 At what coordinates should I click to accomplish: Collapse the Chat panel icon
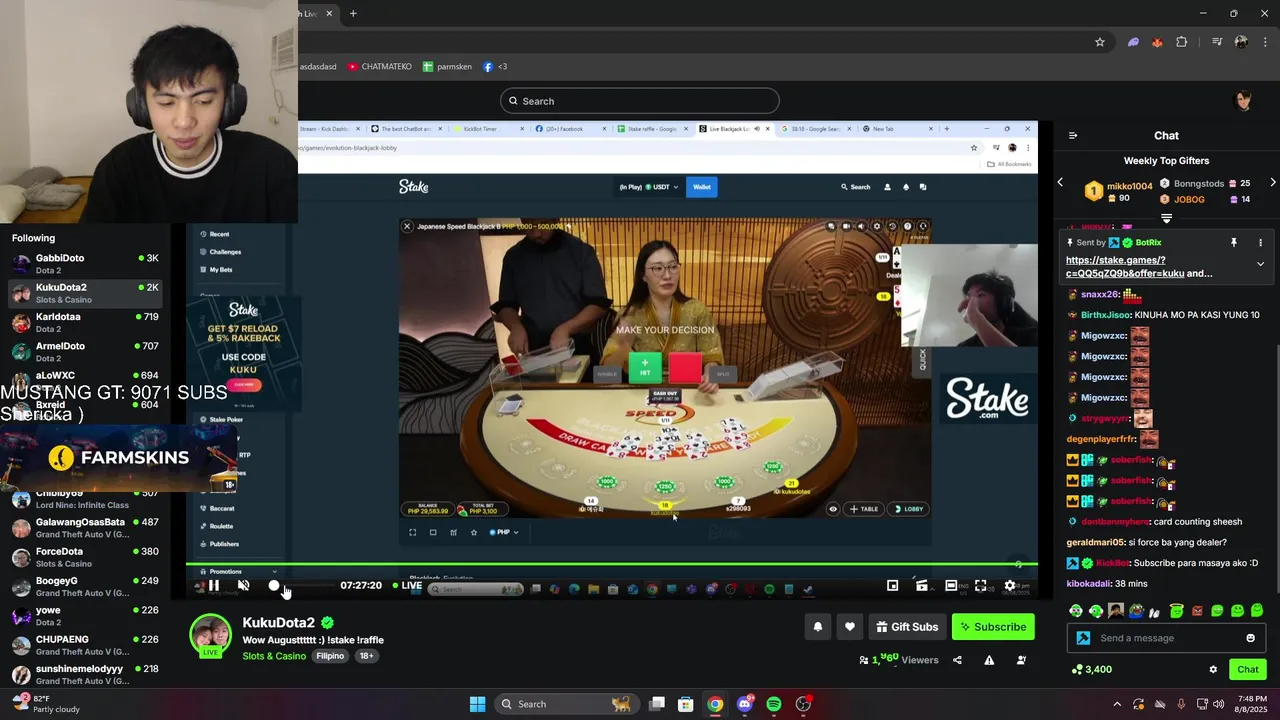(x=1073, y=136)
